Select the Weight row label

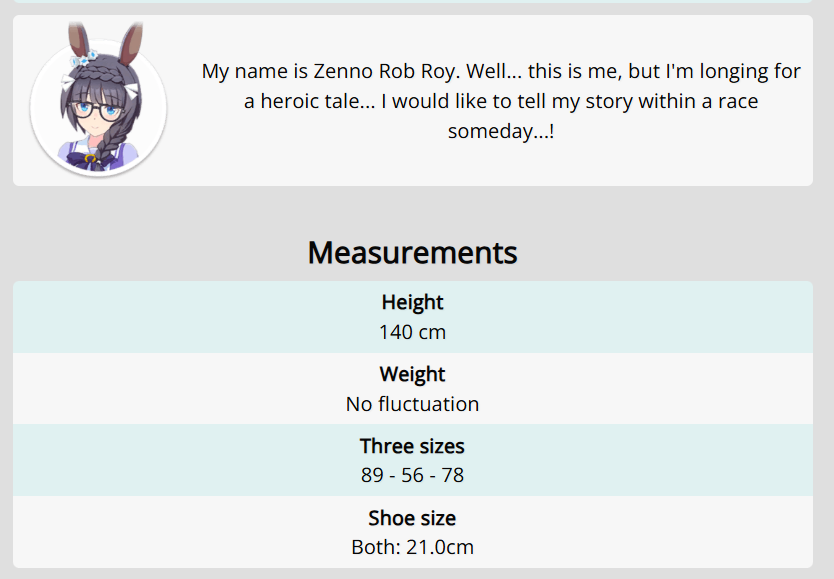[x=412, y=374]
